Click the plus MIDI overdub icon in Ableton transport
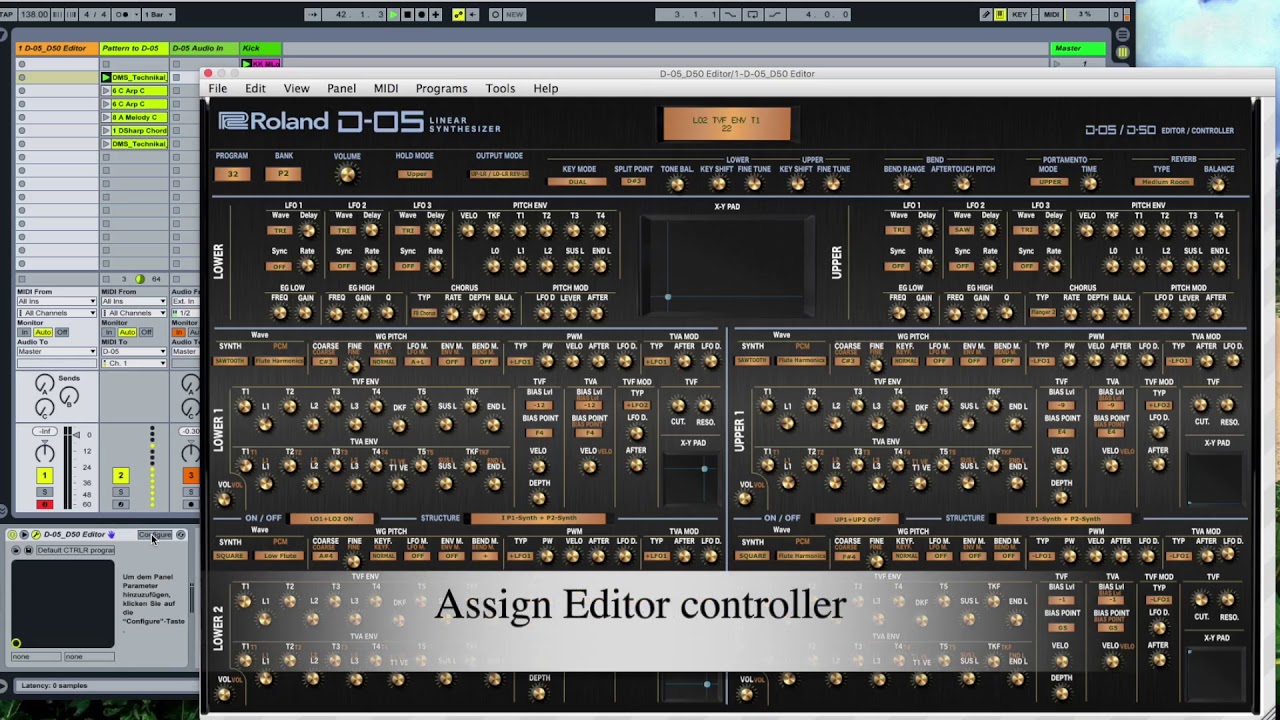The height and width of the screenshot is (720, 1280). pyautogui.click(x=435, y=14)
